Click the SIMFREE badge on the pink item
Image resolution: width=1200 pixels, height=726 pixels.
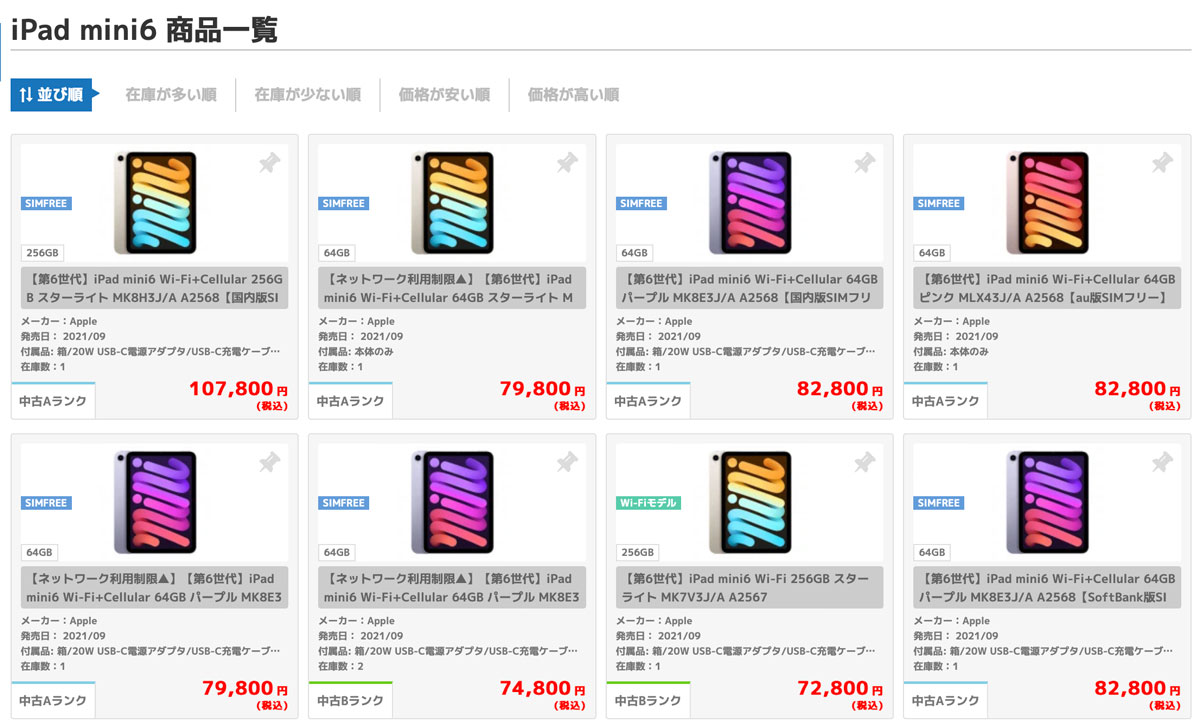tap(938, 203)
